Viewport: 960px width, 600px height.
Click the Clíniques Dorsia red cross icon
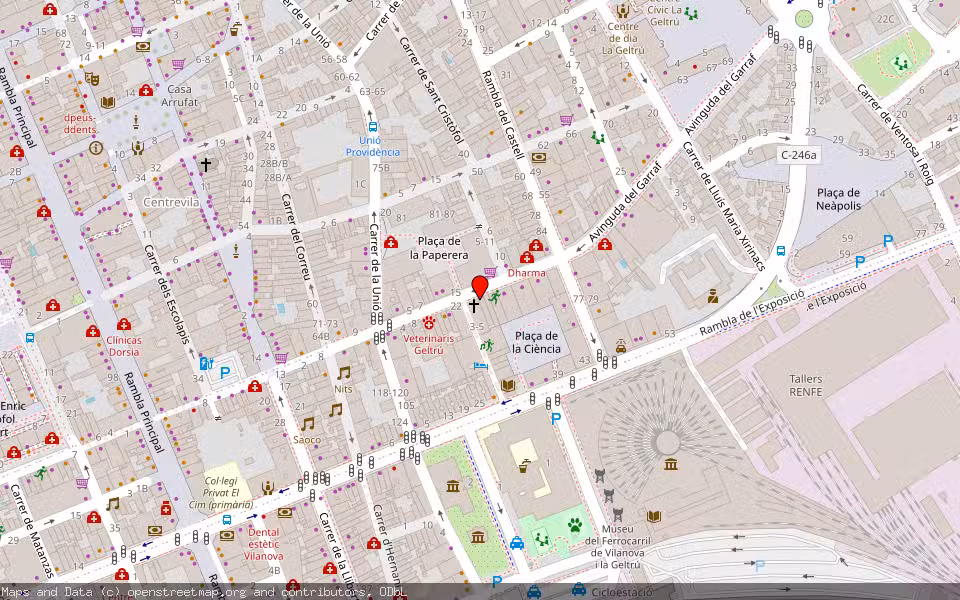tap(124, 324)
